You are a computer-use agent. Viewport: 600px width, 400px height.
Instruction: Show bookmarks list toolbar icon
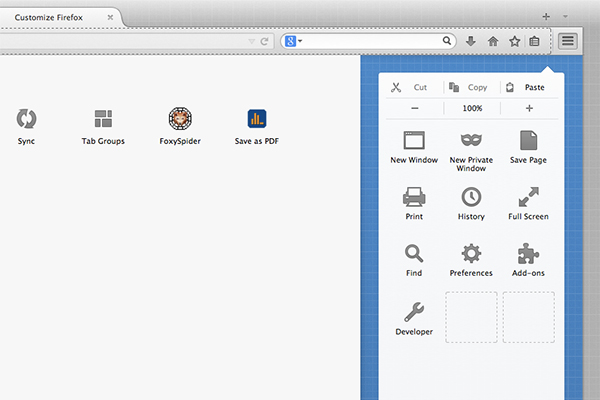click(535, 41)
